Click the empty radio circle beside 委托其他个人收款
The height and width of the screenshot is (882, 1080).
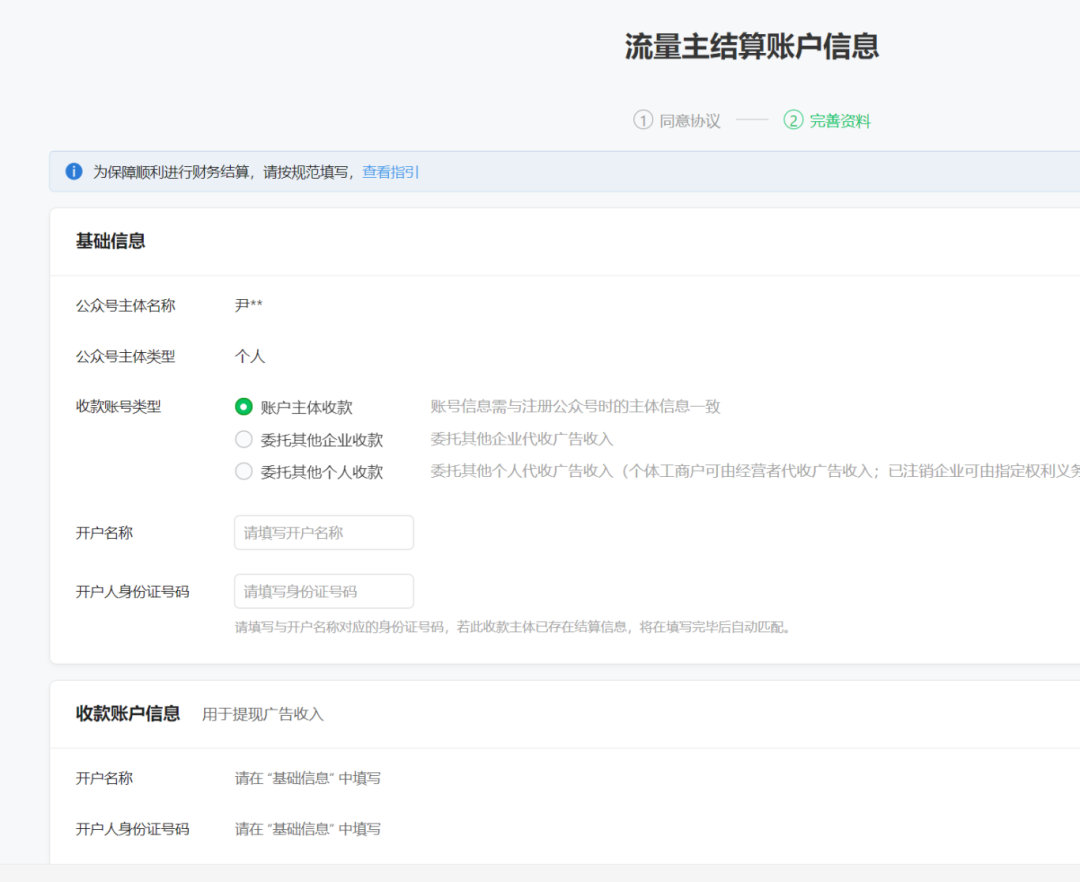click(243, 470)
